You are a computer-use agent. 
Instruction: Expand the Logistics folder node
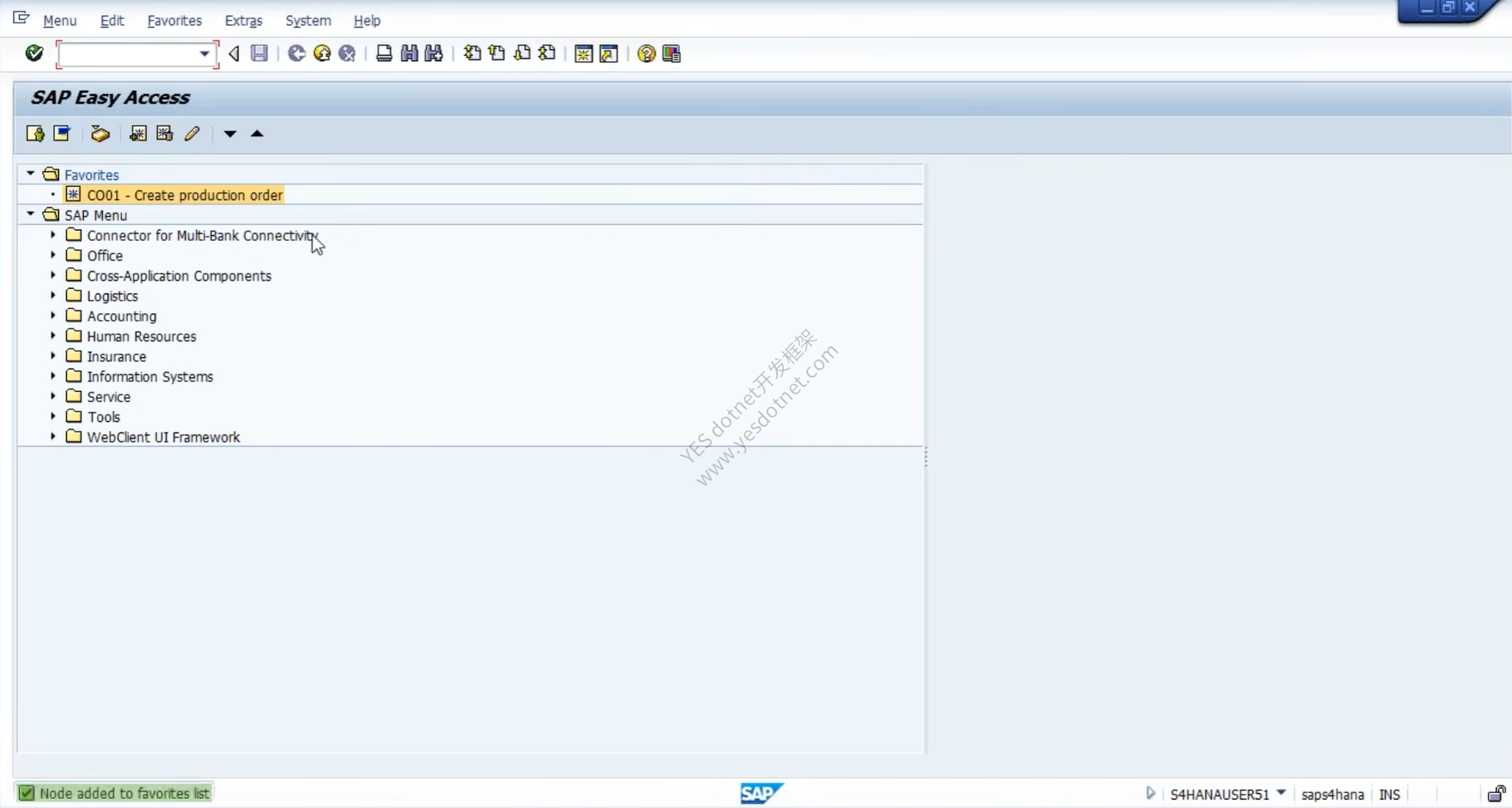(53, 296)
